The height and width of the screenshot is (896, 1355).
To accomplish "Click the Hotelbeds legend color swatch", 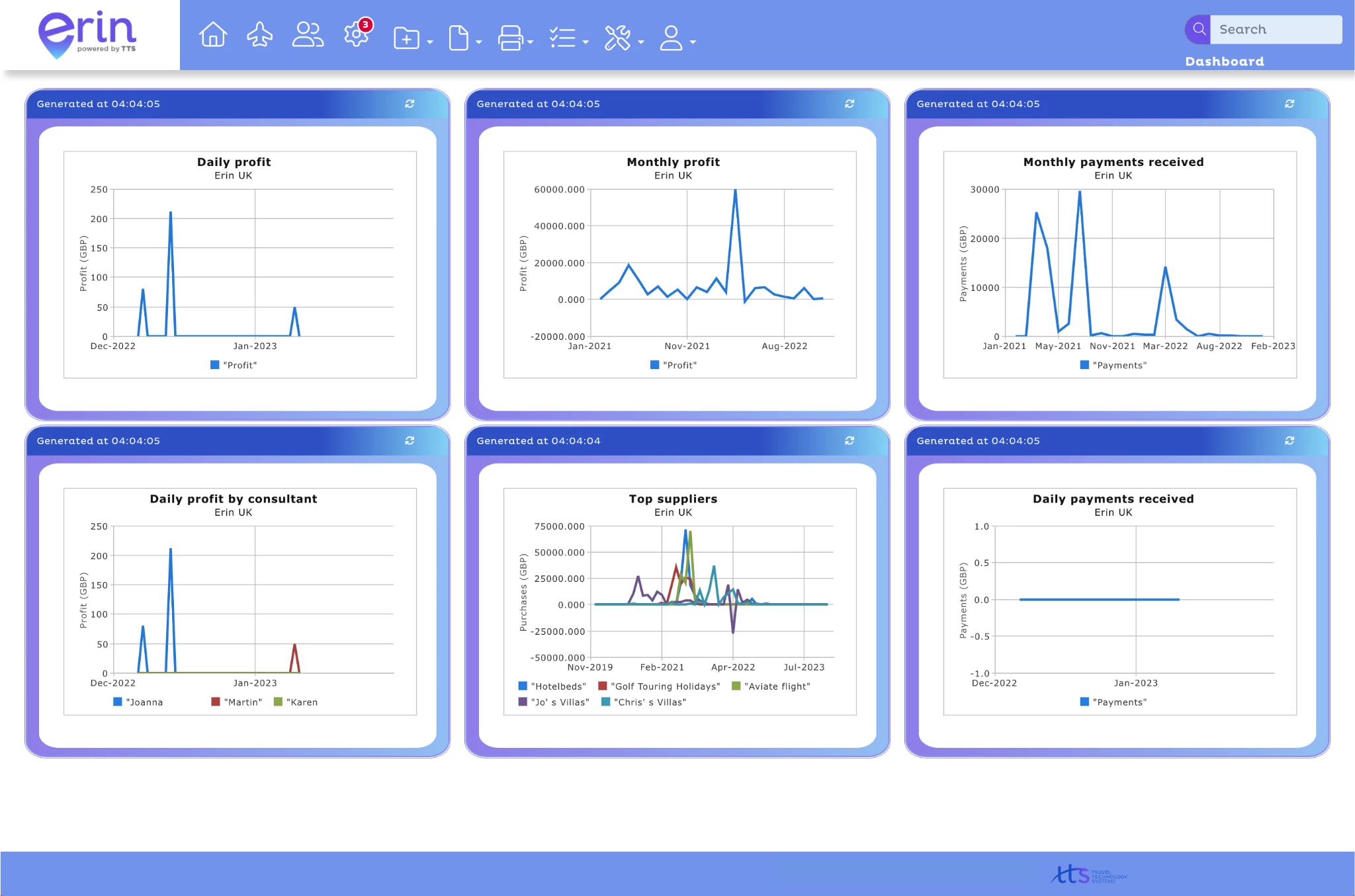I will pyautogui.click(x=523, y=686).
